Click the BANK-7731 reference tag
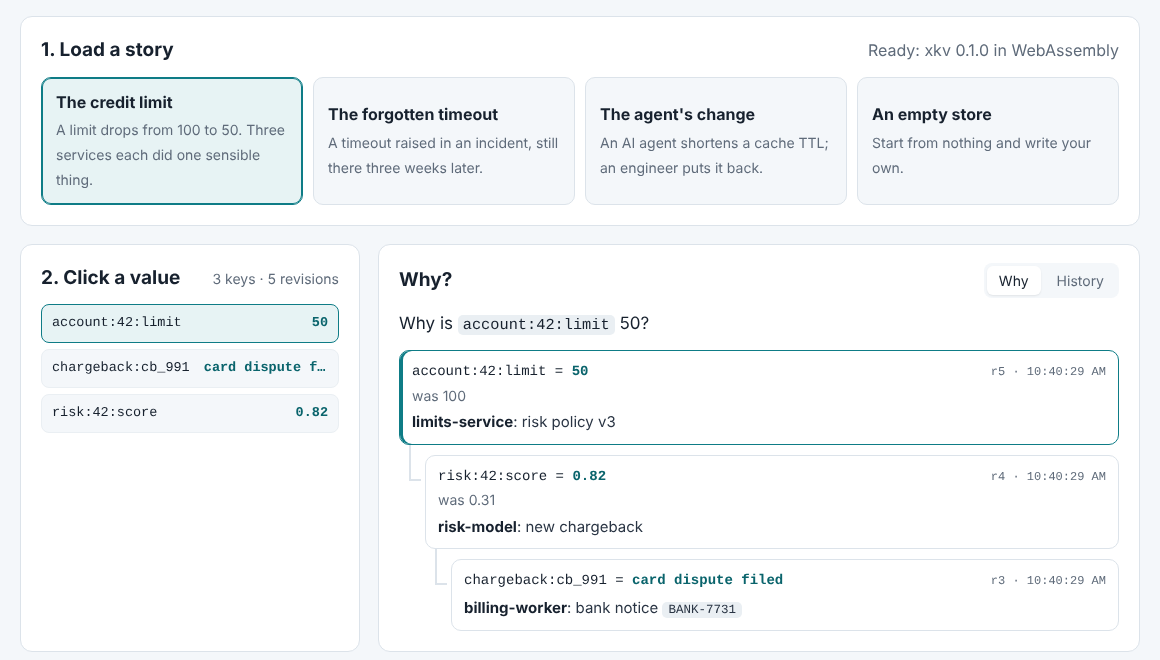 click(702, 609)
